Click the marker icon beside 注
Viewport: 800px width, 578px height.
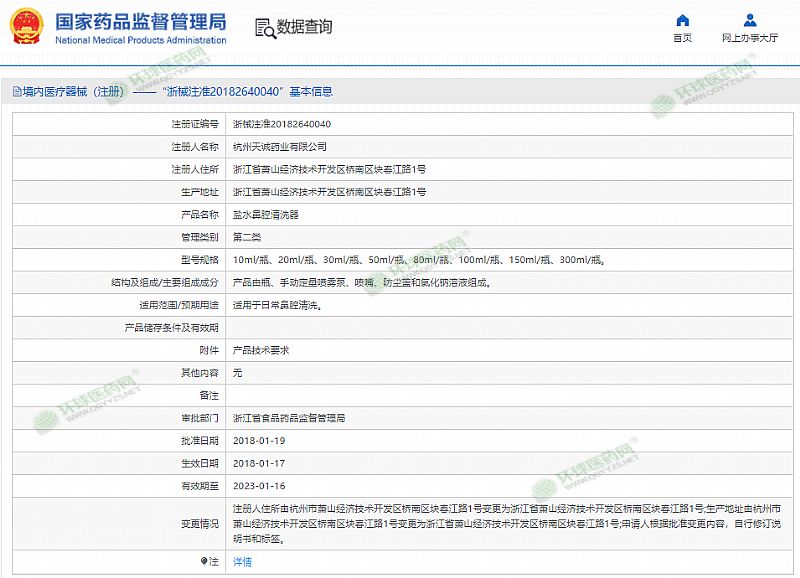pyautogui.click(x=204, y=562)
